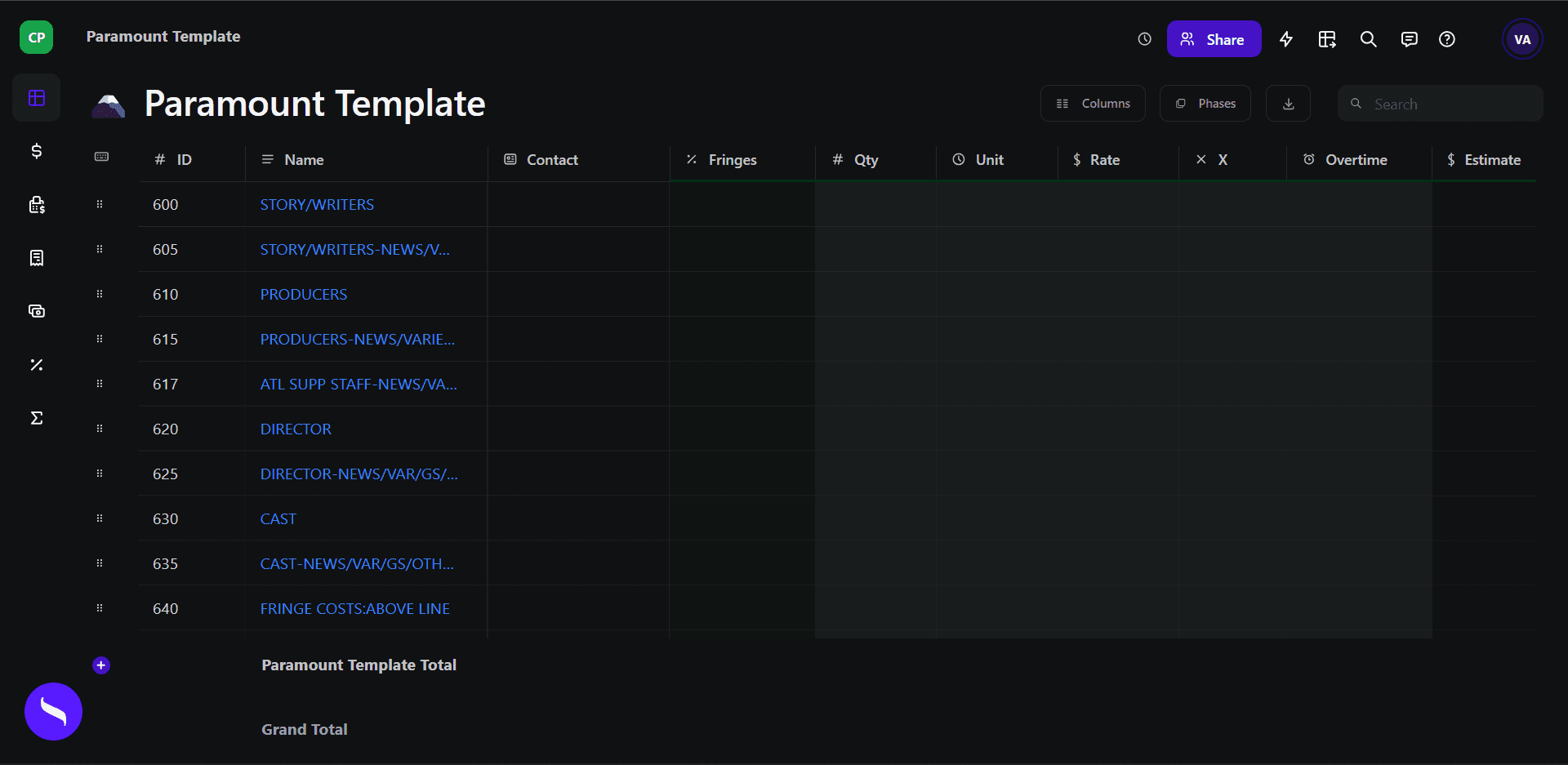This screenshot has height=765, width=1568.
Task: Click the table export icon in top bar
Action: (x=1327, y=39)
